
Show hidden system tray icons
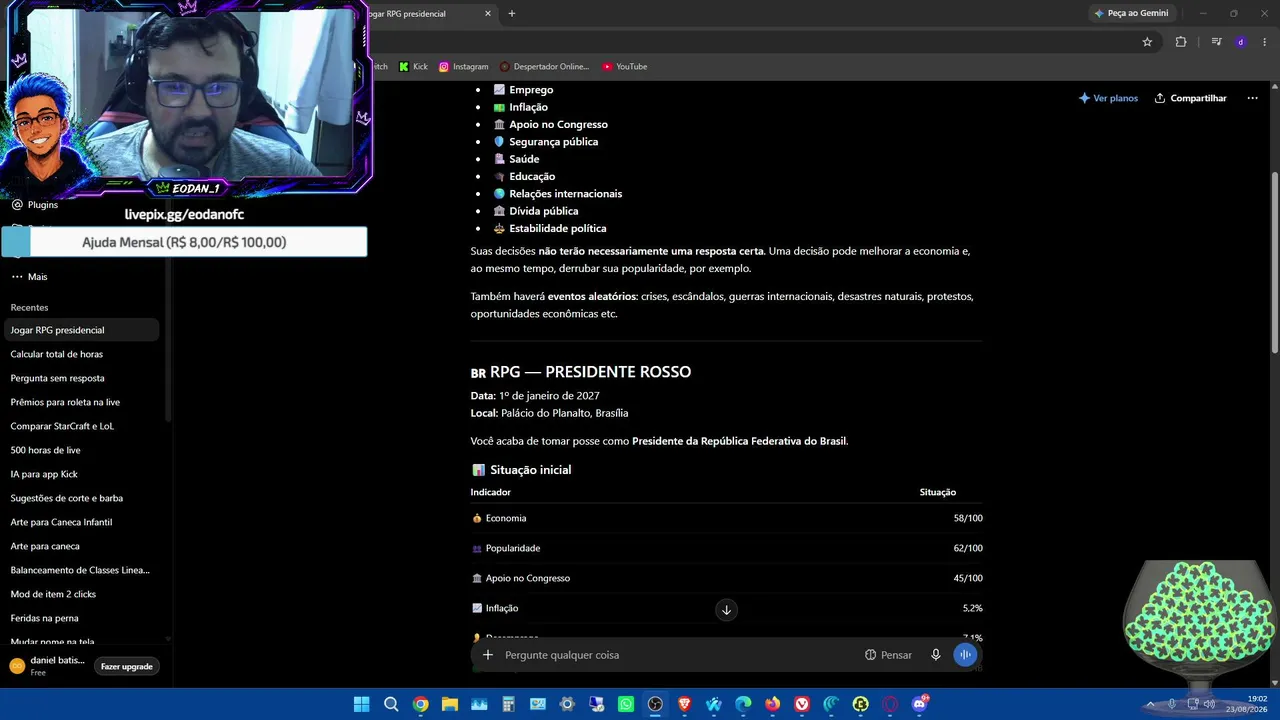(x=1150, y=704)
